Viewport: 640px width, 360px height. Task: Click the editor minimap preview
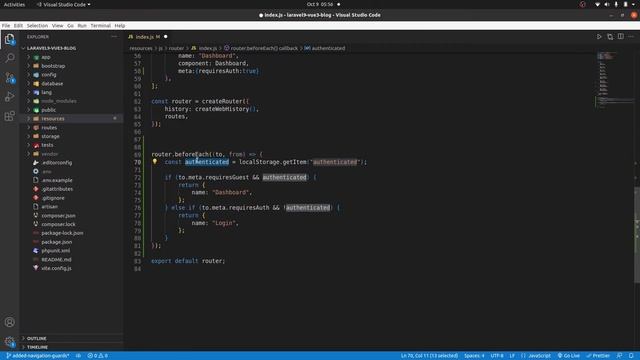click(x=614, y=80)
